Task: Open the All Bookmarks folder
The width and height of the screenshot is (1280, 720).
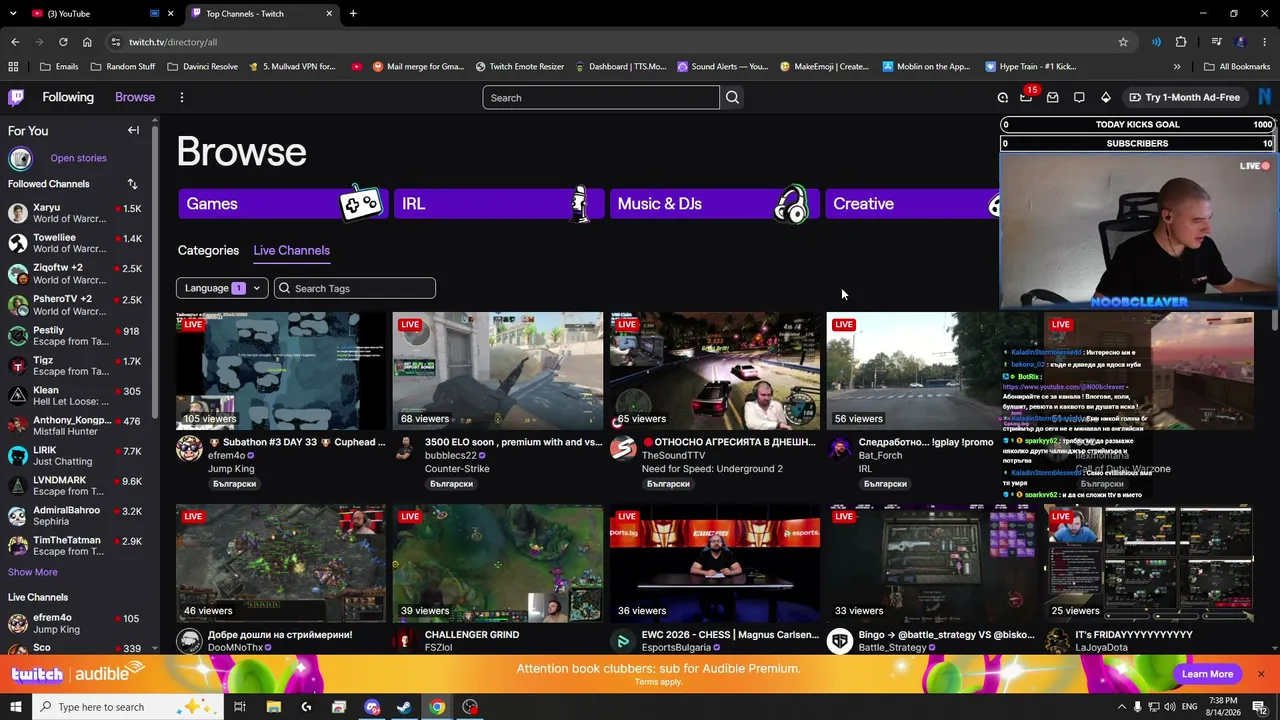Action: click(1237, 67)
